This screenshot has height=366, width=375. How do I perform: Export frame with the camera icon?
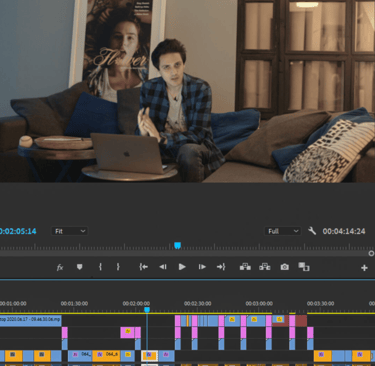pos(284,267)
